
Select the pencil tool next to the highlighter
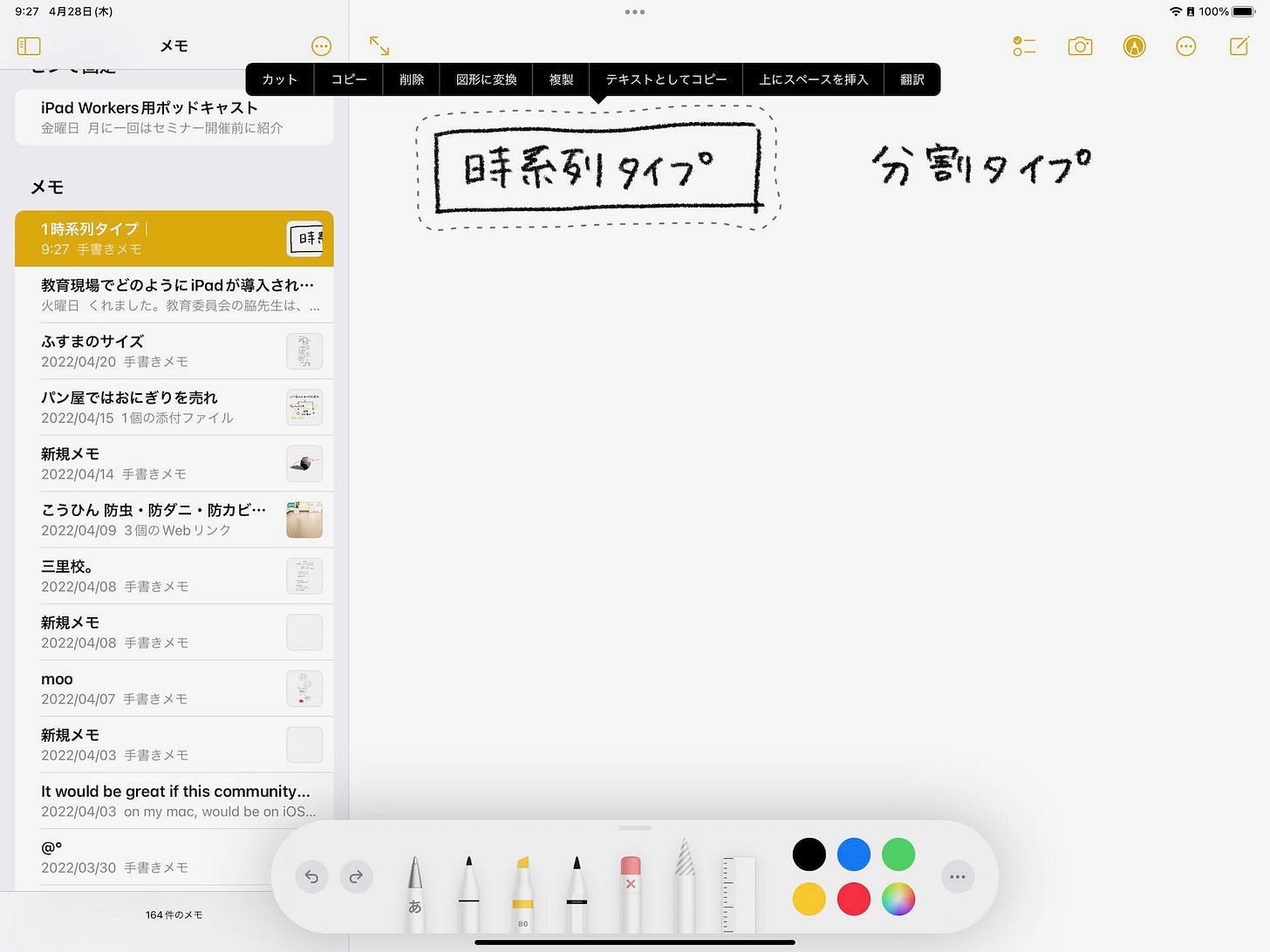pos(577,894)
